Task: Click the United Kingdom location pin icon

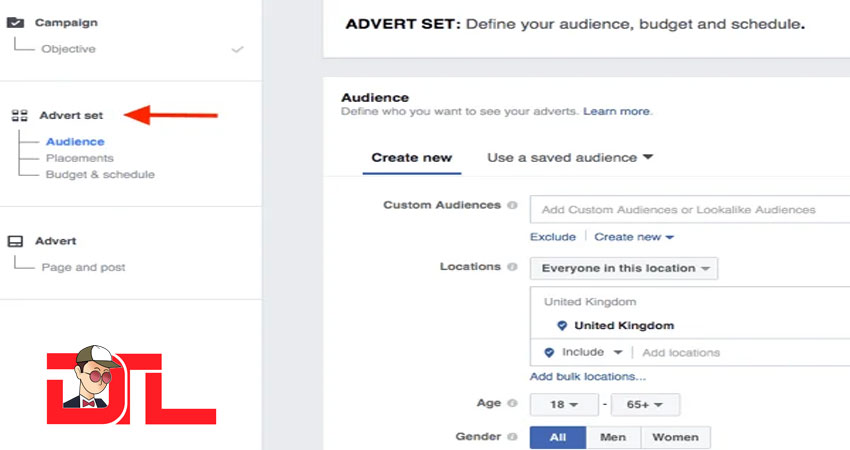Action: pyautogui.click(x=561, y=325)
